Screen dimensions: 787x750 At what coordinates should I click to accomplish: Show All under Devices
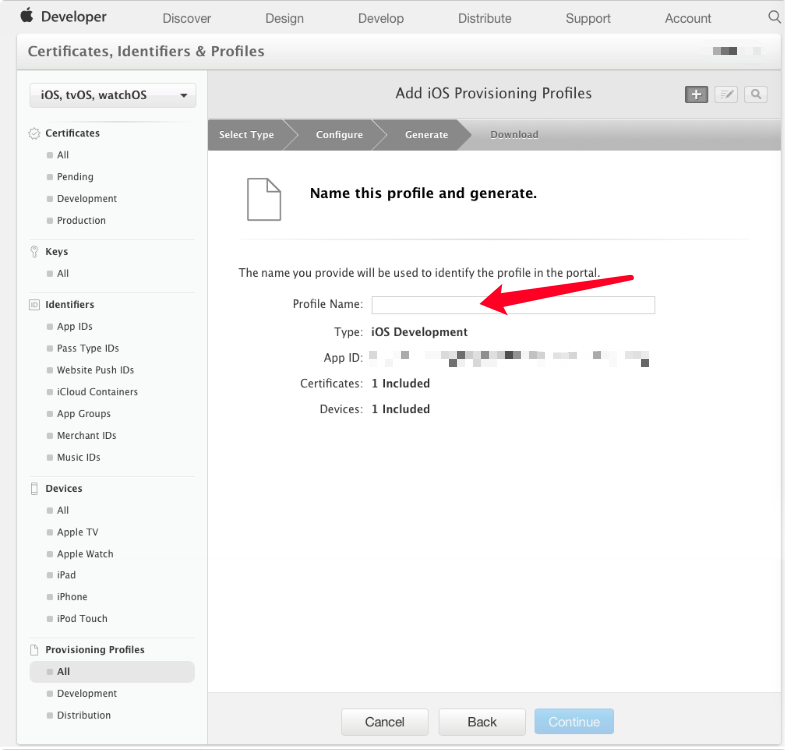[x=63, y=511]
